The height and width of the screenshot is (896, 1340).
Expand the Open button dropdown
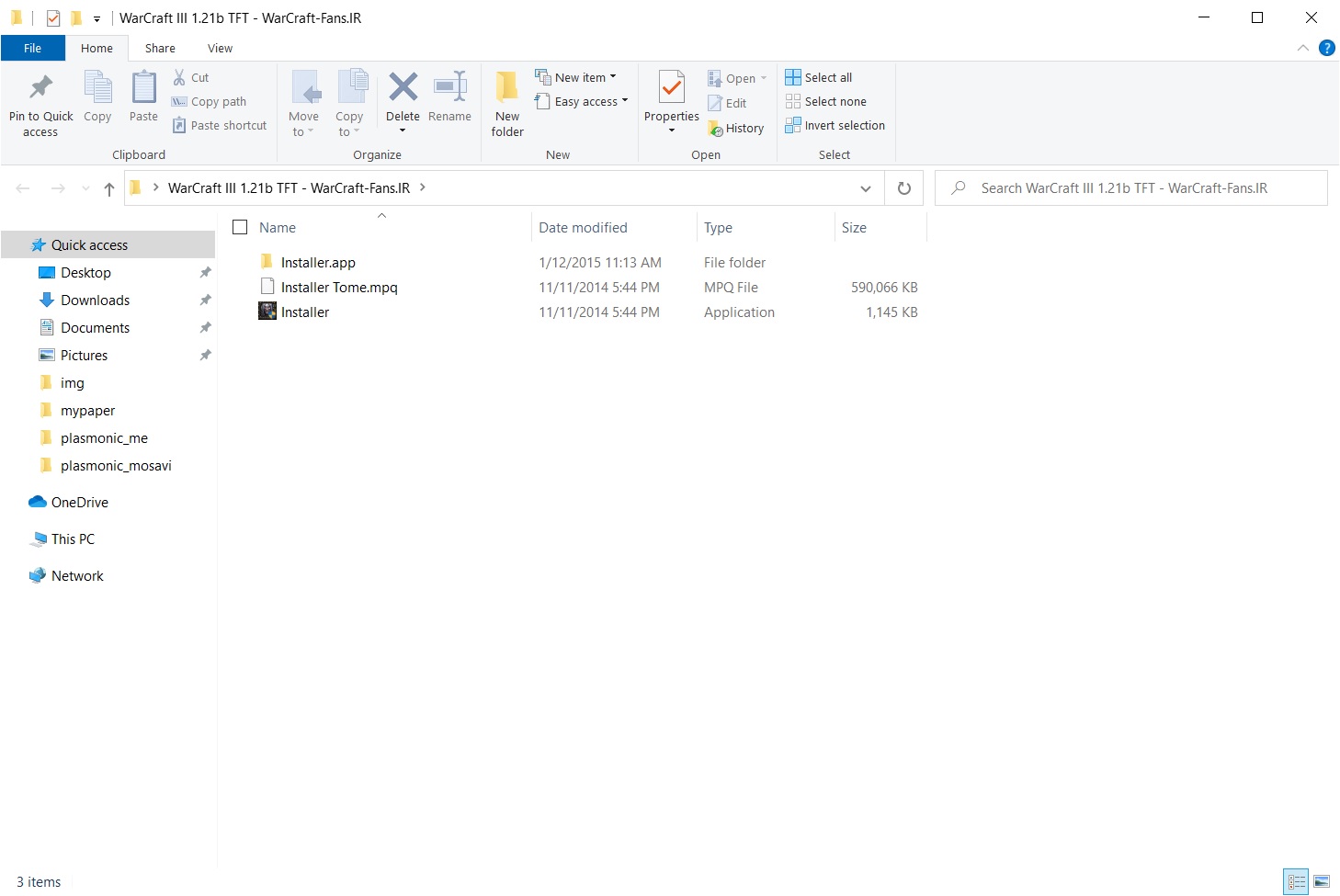[764, 78]
